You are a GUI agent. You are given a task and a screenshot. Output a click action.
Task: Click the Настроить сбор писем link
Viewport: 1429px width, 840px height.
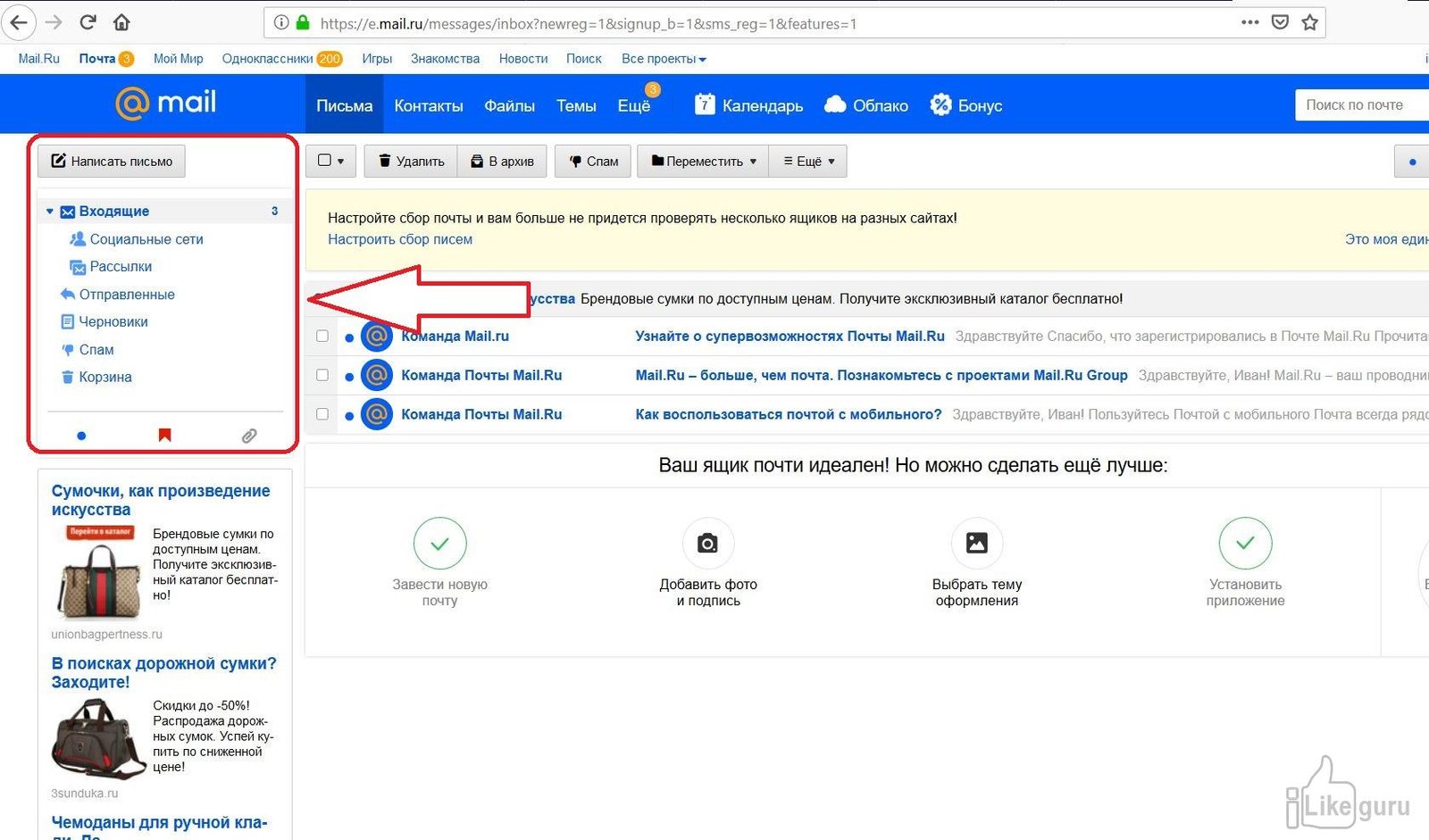[399, 239]
